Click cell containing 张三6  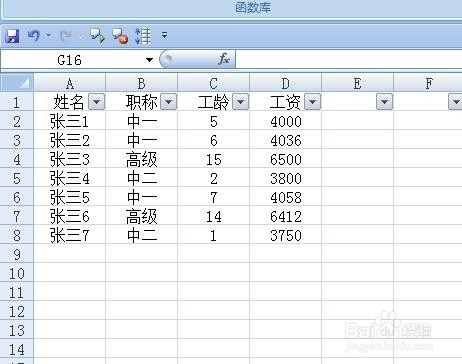(x=70, y=216)
